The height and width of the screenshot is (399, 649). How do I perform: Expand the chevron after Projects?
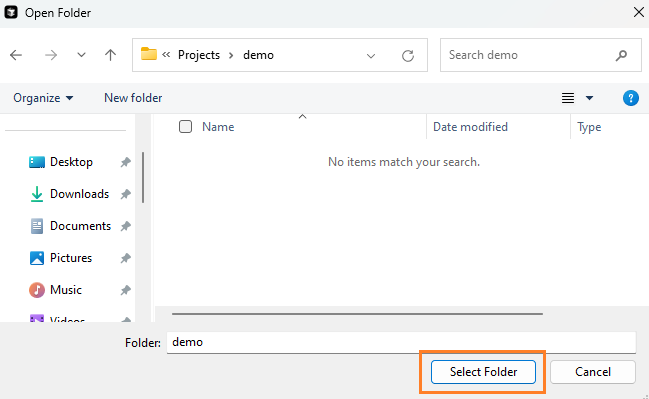(x=231, y=55)
